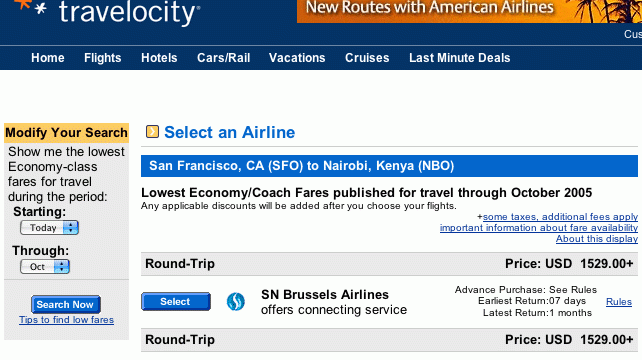Open Last Minute Deals
The image size is (642, 360).
click(460, 58)
